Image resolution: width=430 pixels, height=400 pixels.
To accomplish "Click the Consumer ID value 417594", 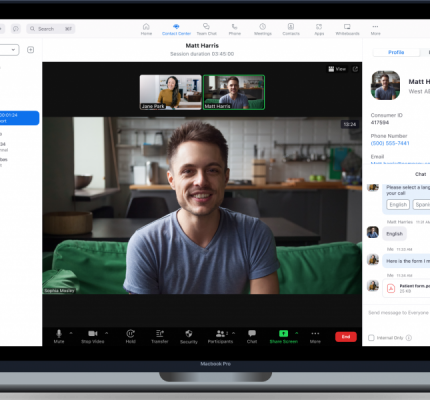I will pos(380,123).
